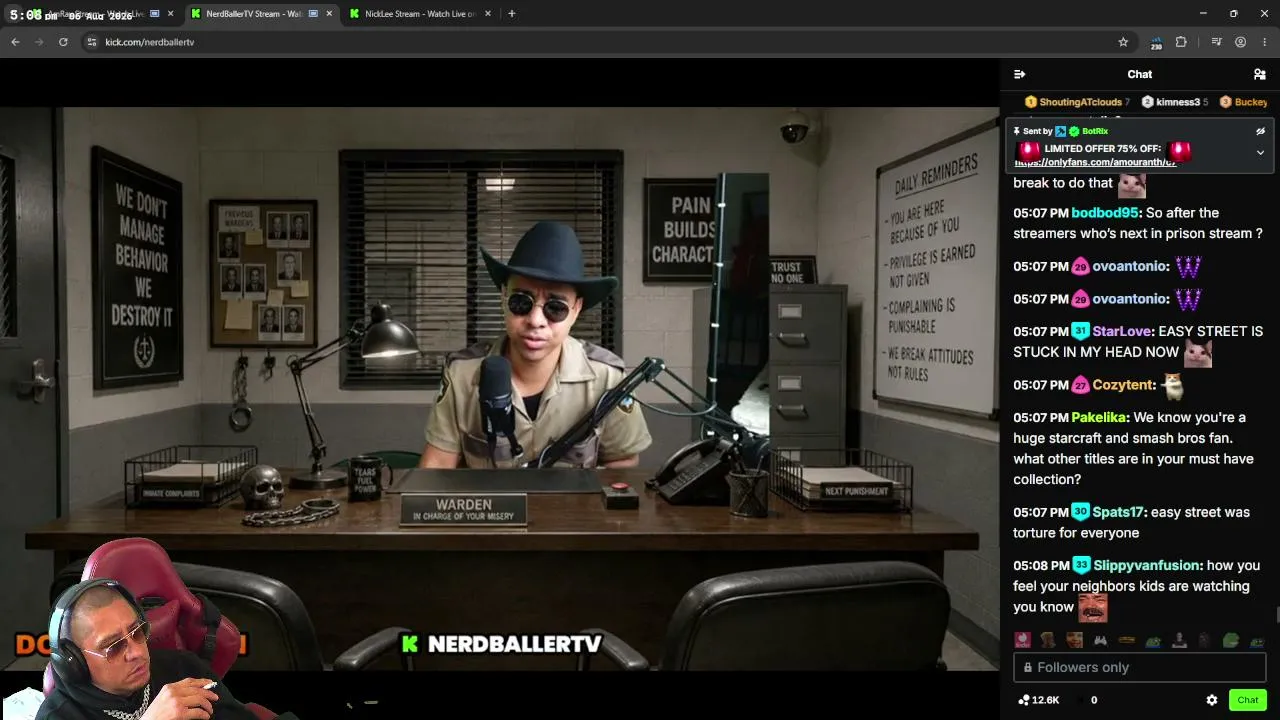Click ovoantonio's first message username
This screenshot has height=720, width=1280.
(1129, 266)
